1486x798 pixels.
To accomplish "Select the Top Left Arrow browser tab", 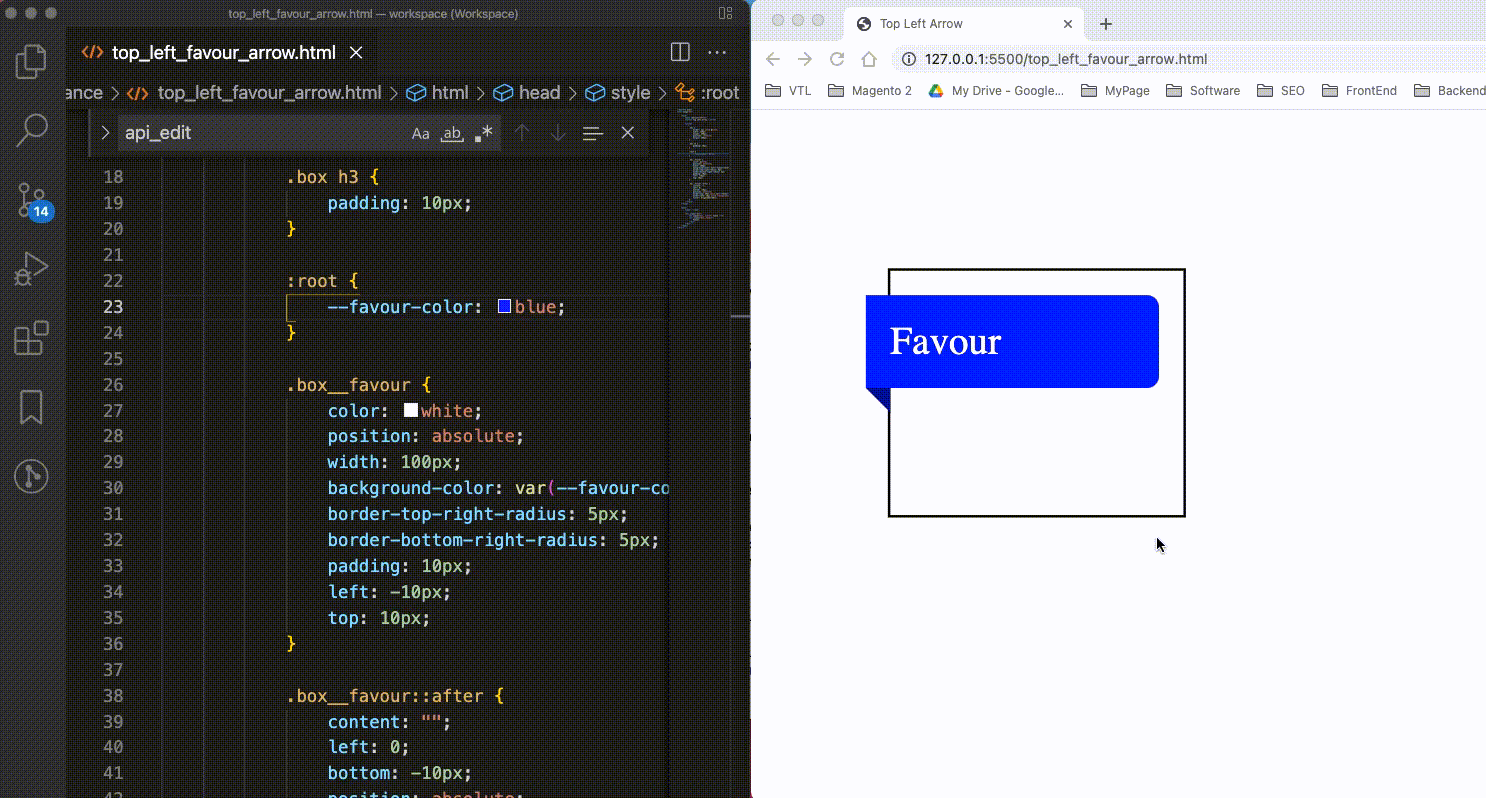I will tap(964, 24).
